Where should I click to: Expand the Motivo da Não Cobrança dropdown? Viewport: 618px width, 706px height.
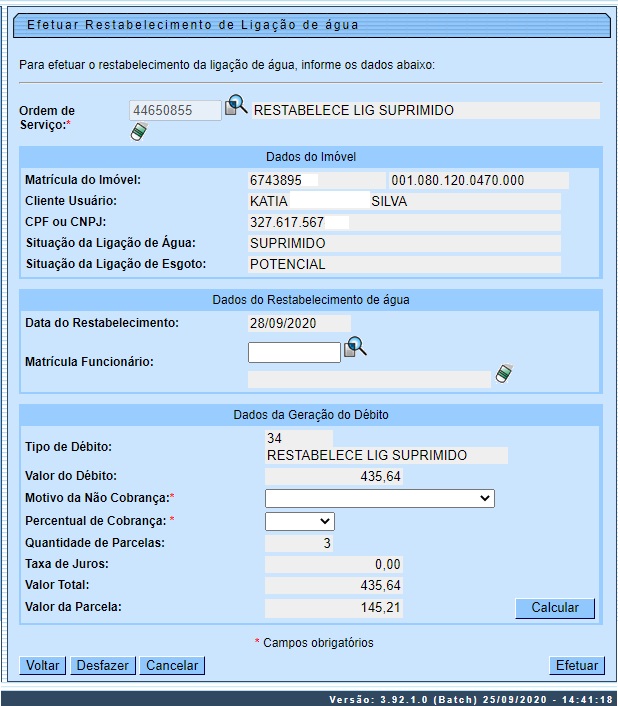(x=379, y=498)
